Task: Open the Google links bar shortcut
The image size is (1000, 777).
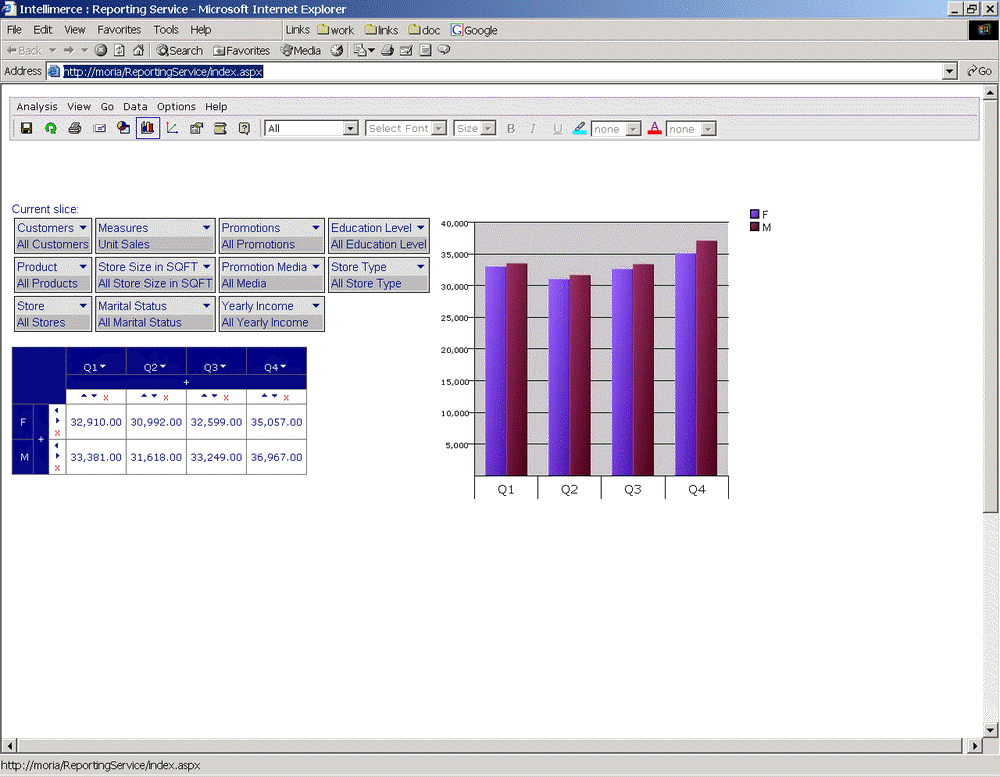Action: (474, 30)
